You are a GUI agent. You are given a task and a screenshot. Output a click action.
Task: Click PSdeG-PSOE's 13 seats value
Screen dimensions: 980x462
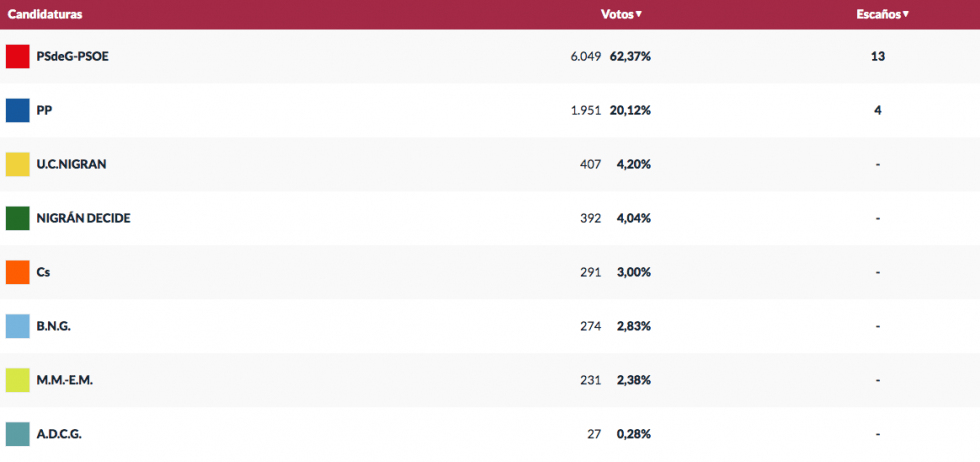[877, 56]
